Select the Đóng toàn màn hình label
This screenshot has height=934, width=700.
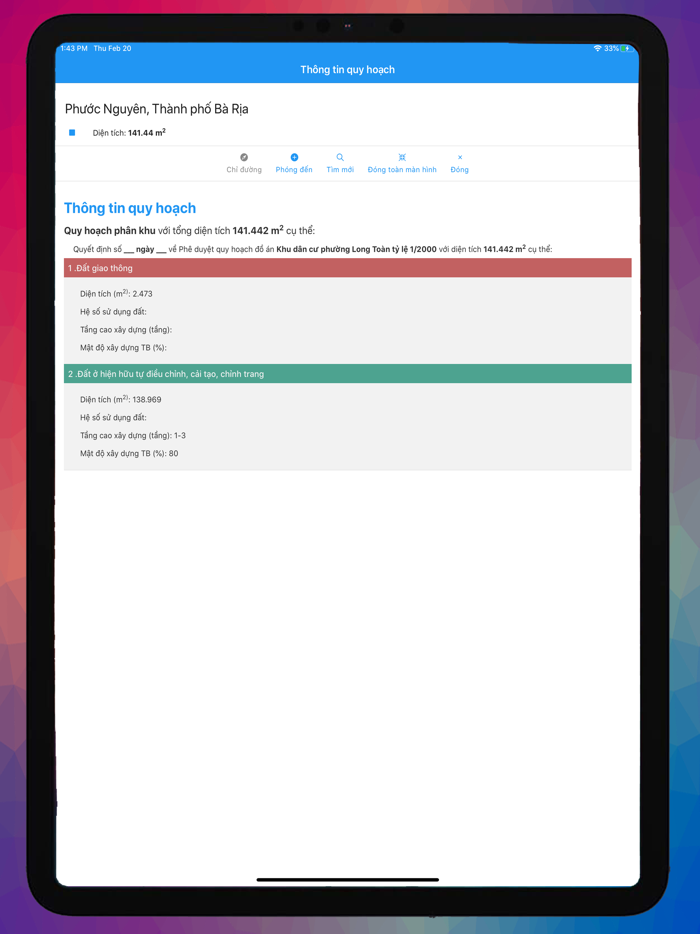pyautogui.click(x=402, y=170)
